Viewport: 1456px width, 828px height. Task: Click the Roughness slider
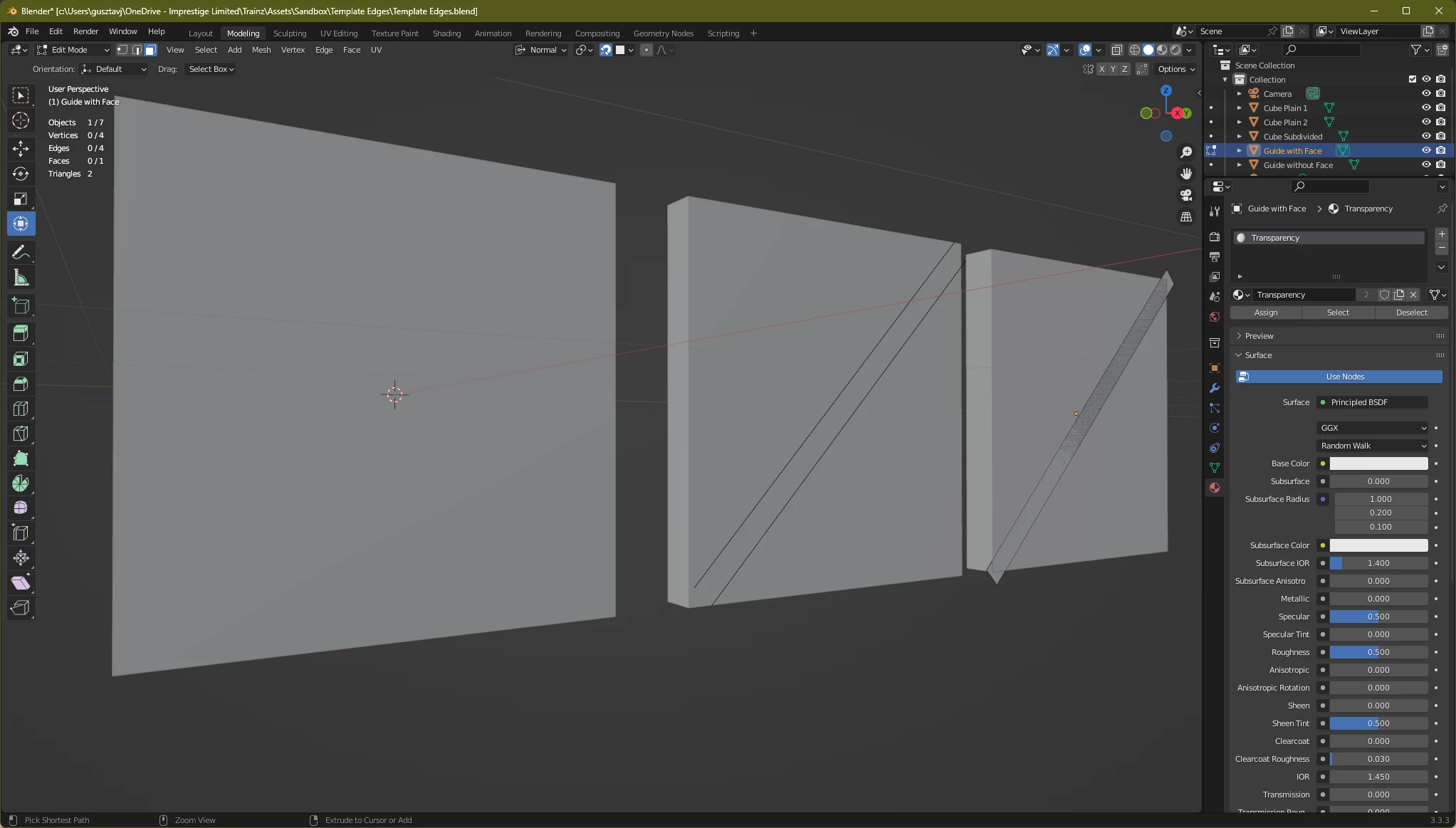click(x=1378, y=652)
